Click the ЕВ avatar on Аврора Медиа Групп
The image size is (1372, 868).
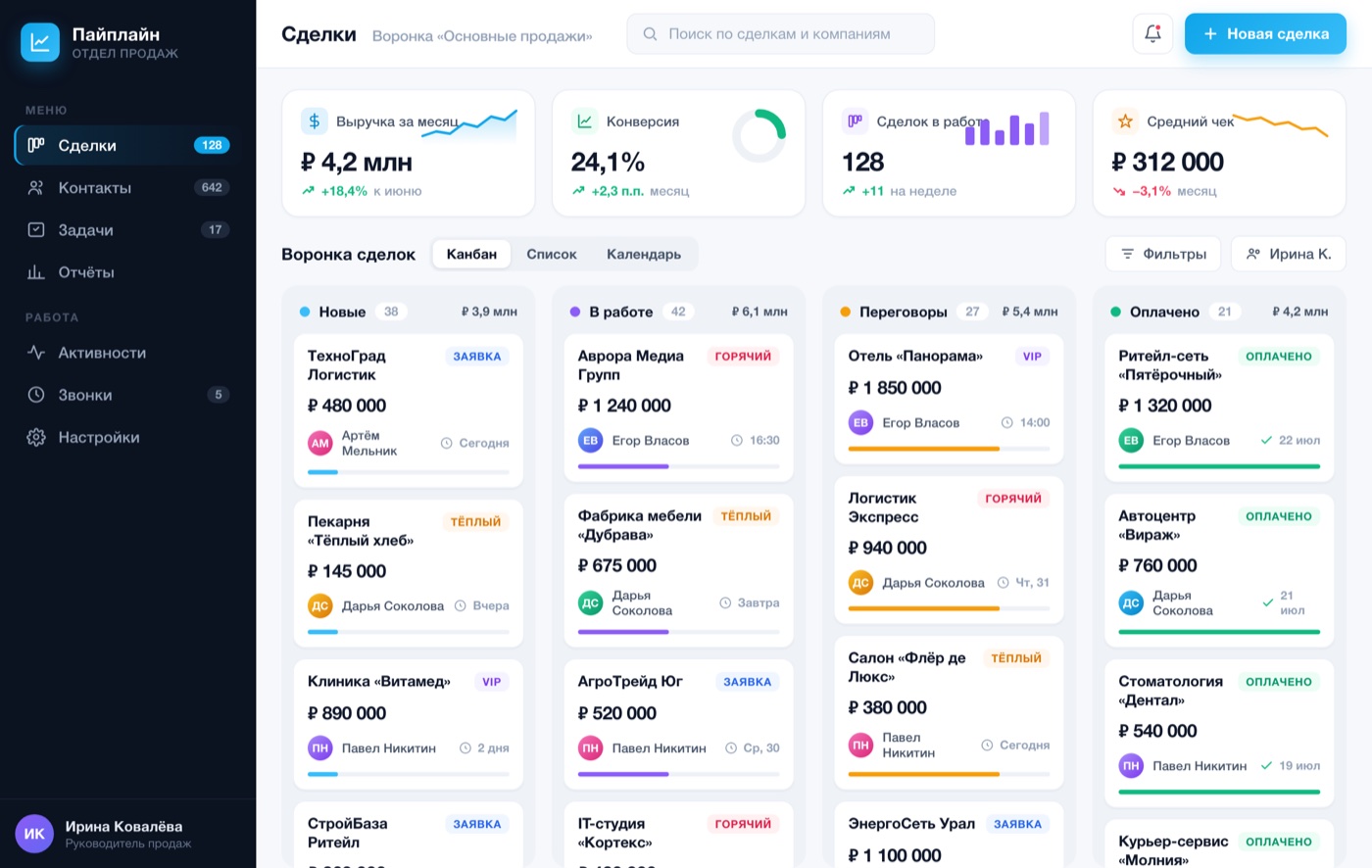click(591, 440)
